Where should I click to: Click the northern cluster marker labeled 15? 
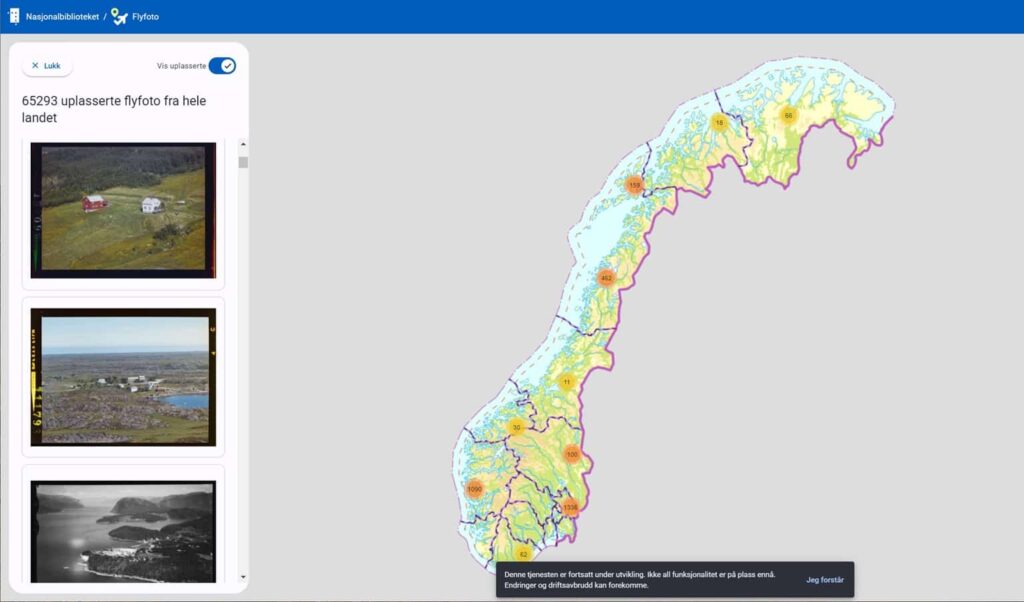coord(718,122)
